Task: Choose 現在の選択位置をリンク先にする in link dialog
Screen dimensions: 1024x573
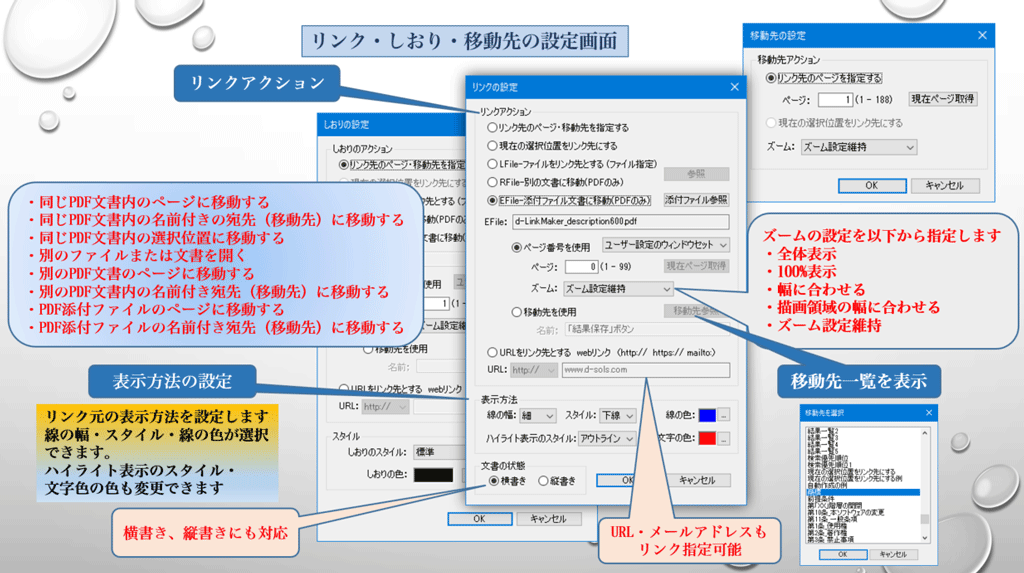Action: pyautogui.click(x=491, y=146)
